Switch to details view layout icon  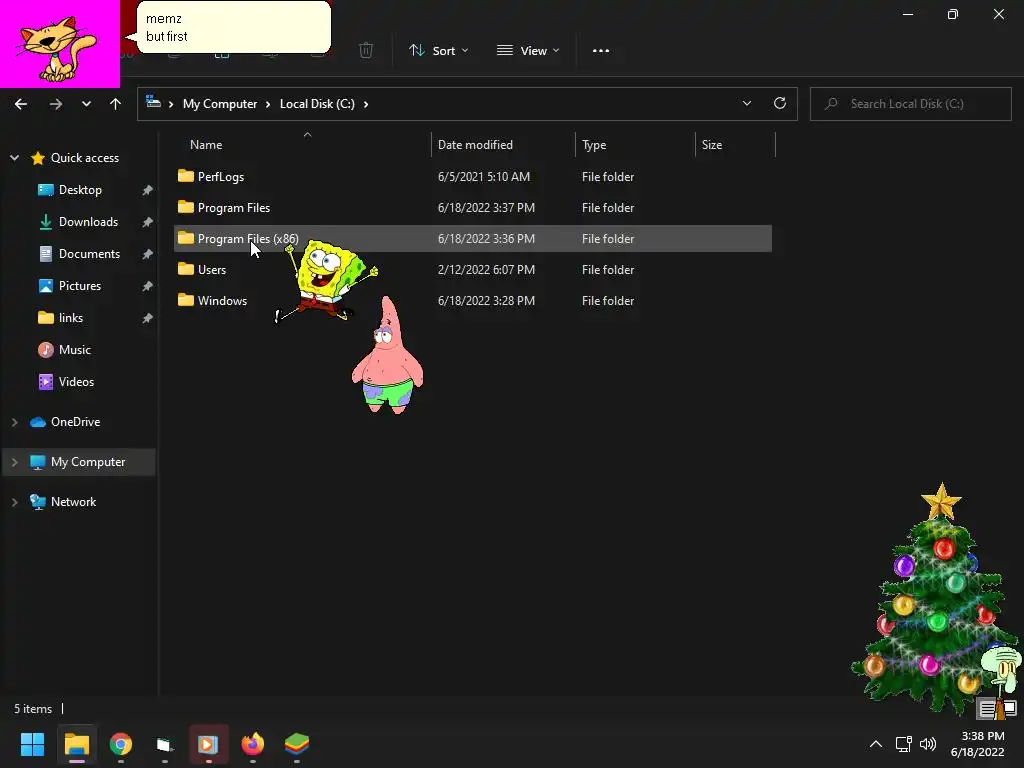coord(987,708)
